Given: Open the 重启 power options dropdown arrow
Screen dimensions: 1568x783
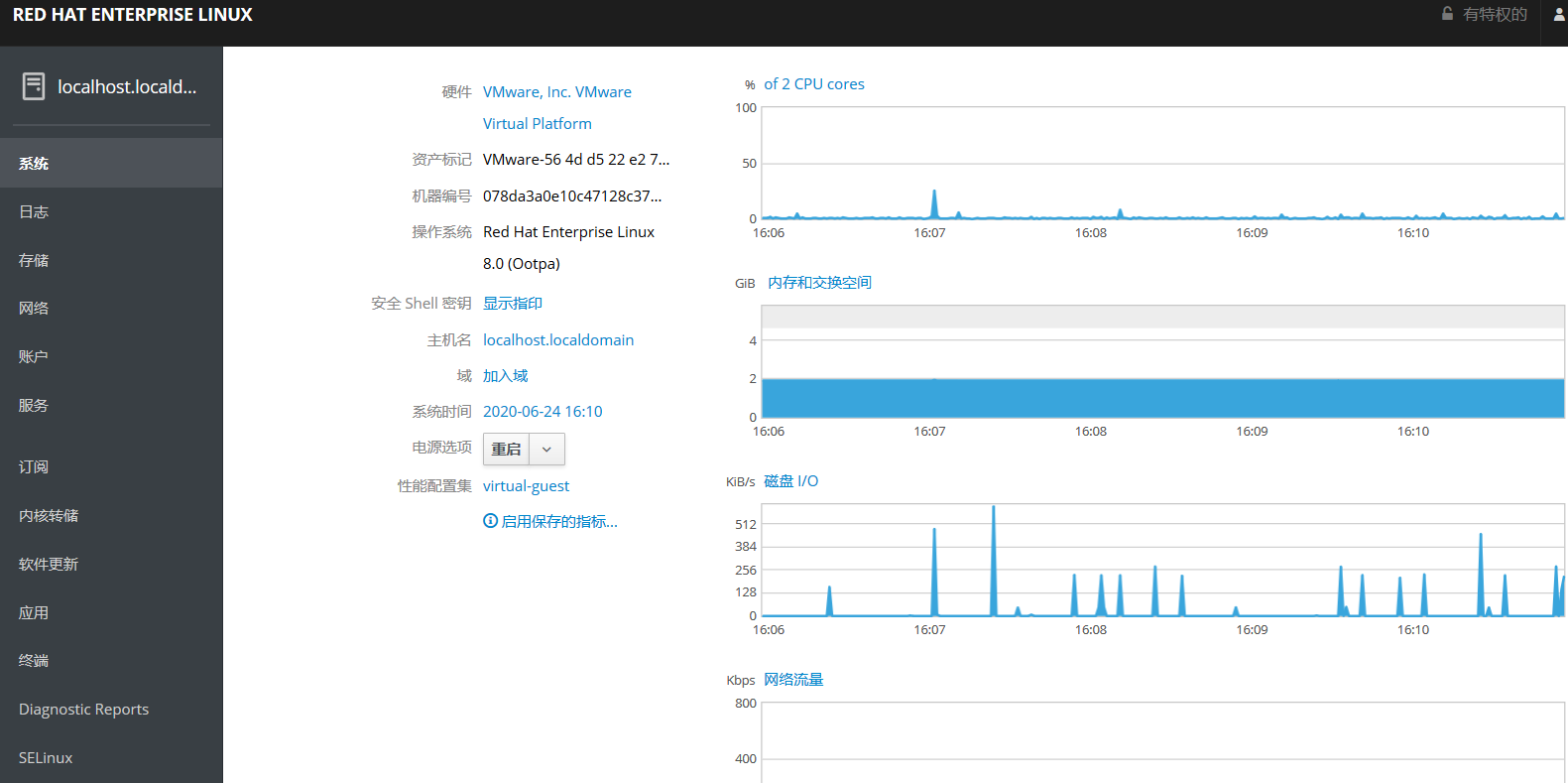Looking at the screenshot, I should pos(546,450).
